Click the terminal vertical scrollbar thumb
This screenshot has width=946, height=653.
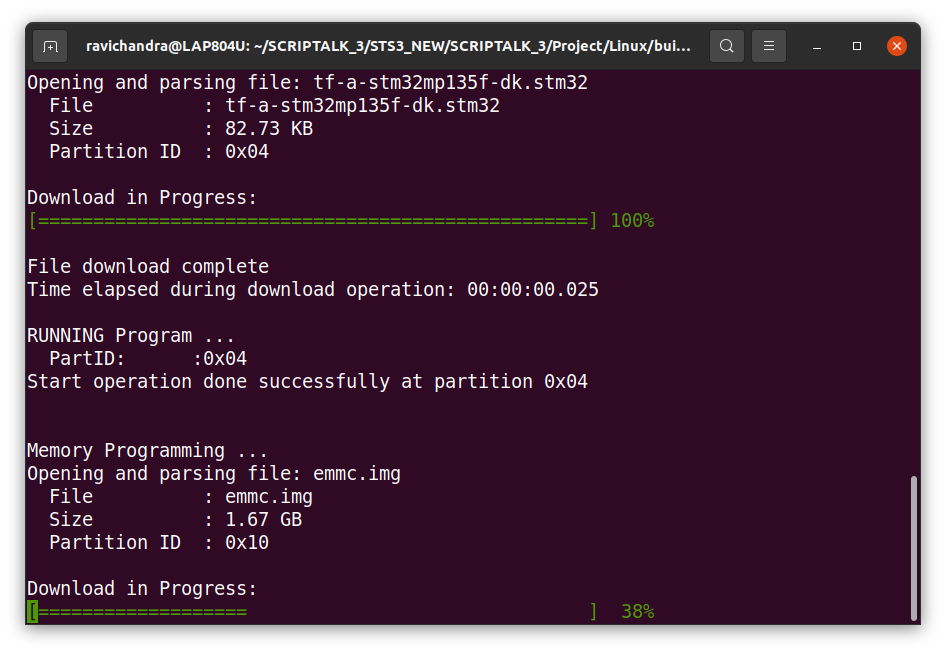(x=913, y=548)
